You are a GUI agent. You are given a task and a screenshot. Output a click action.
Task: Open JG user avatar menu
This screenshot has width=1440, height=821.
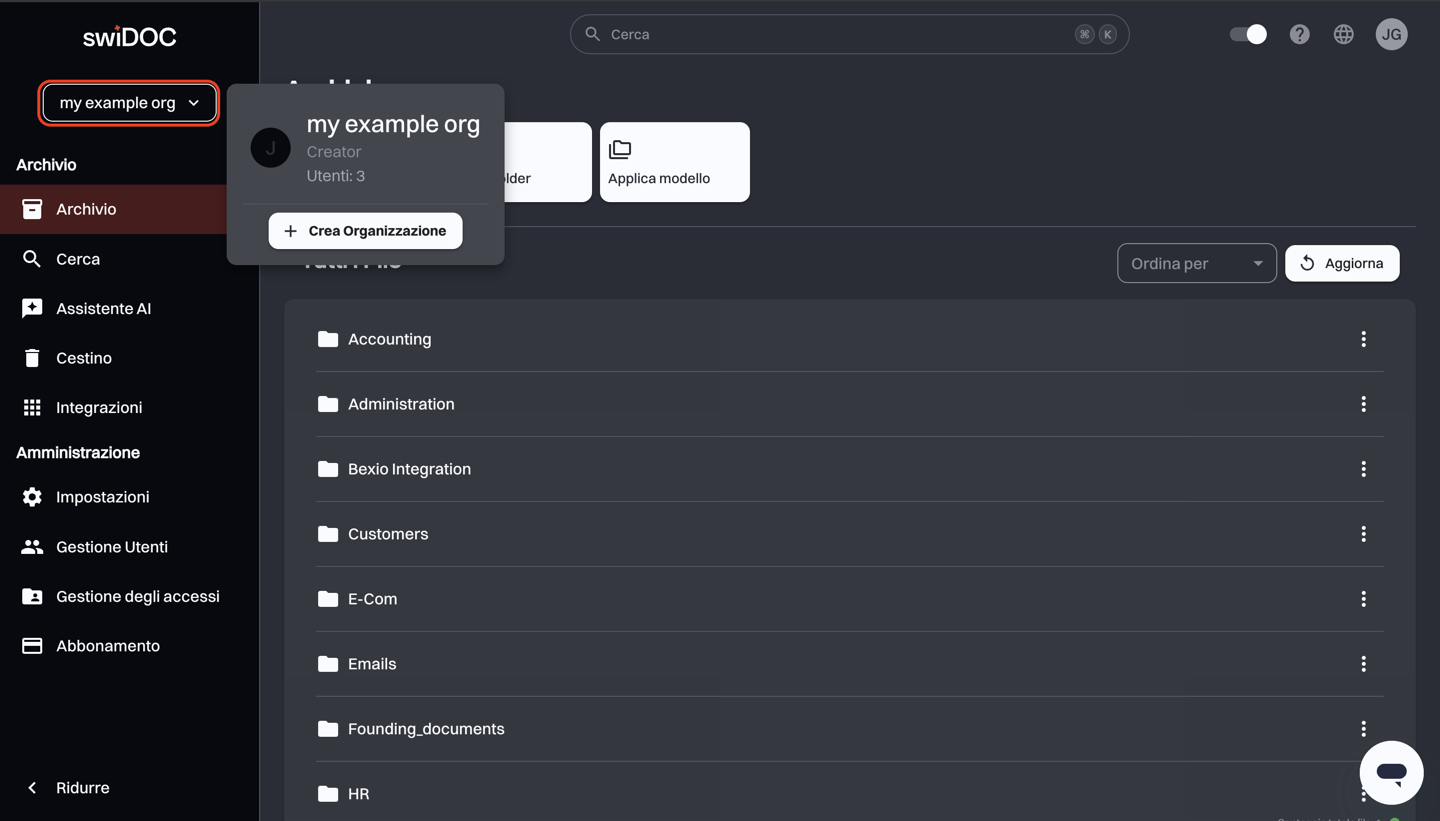point(1391,34)
